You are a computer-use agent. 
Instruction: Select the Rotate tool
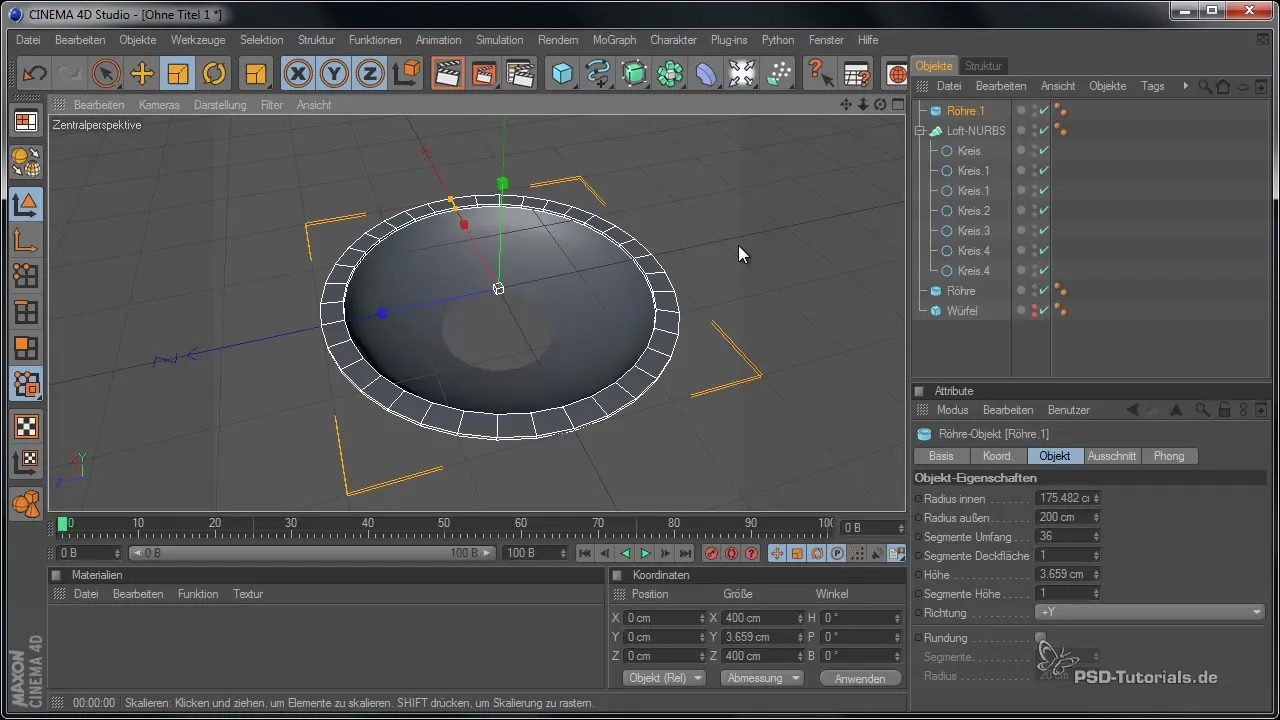214,74
